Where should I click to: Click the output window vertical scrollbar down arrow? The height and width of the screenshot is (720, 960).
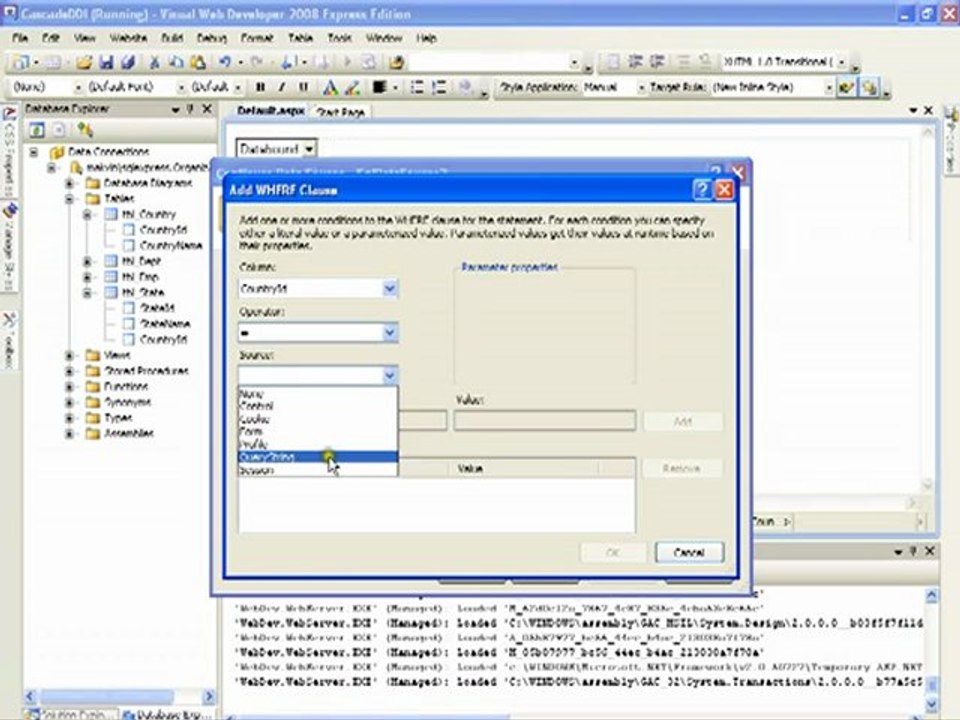click(931, 703)
